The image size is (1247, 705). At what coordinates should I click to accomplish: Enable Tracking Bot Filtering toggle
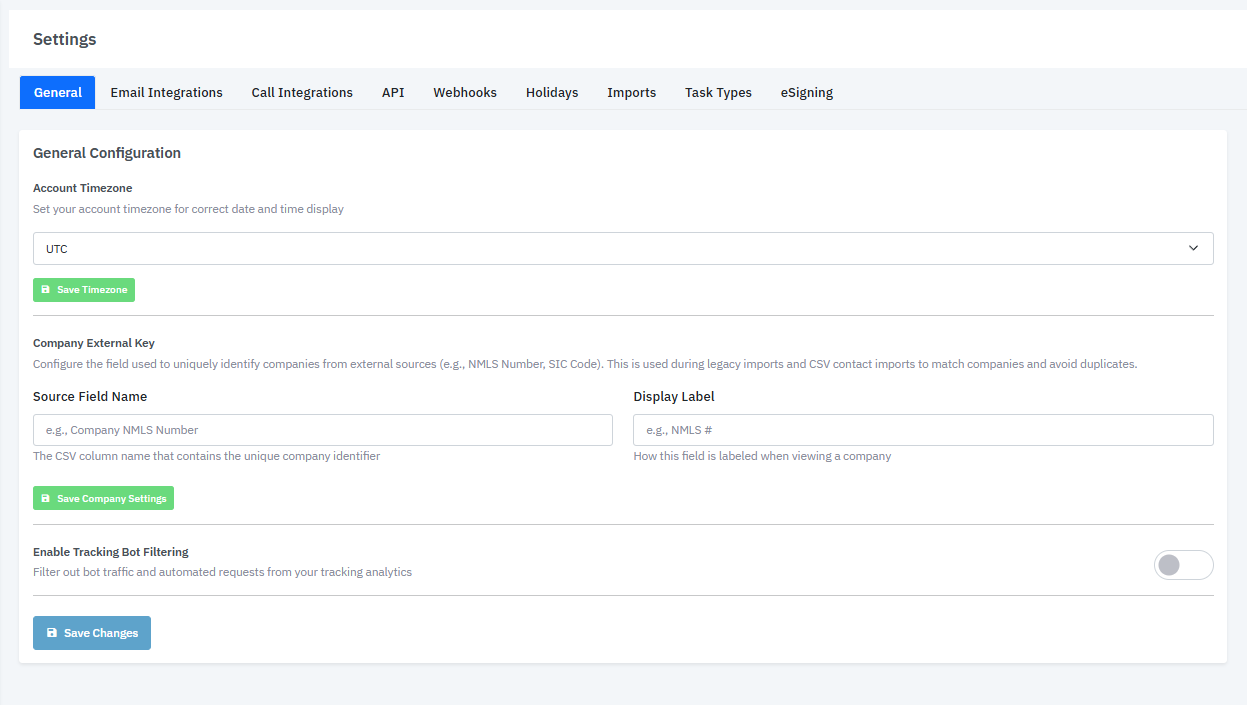pos(1183,565)
